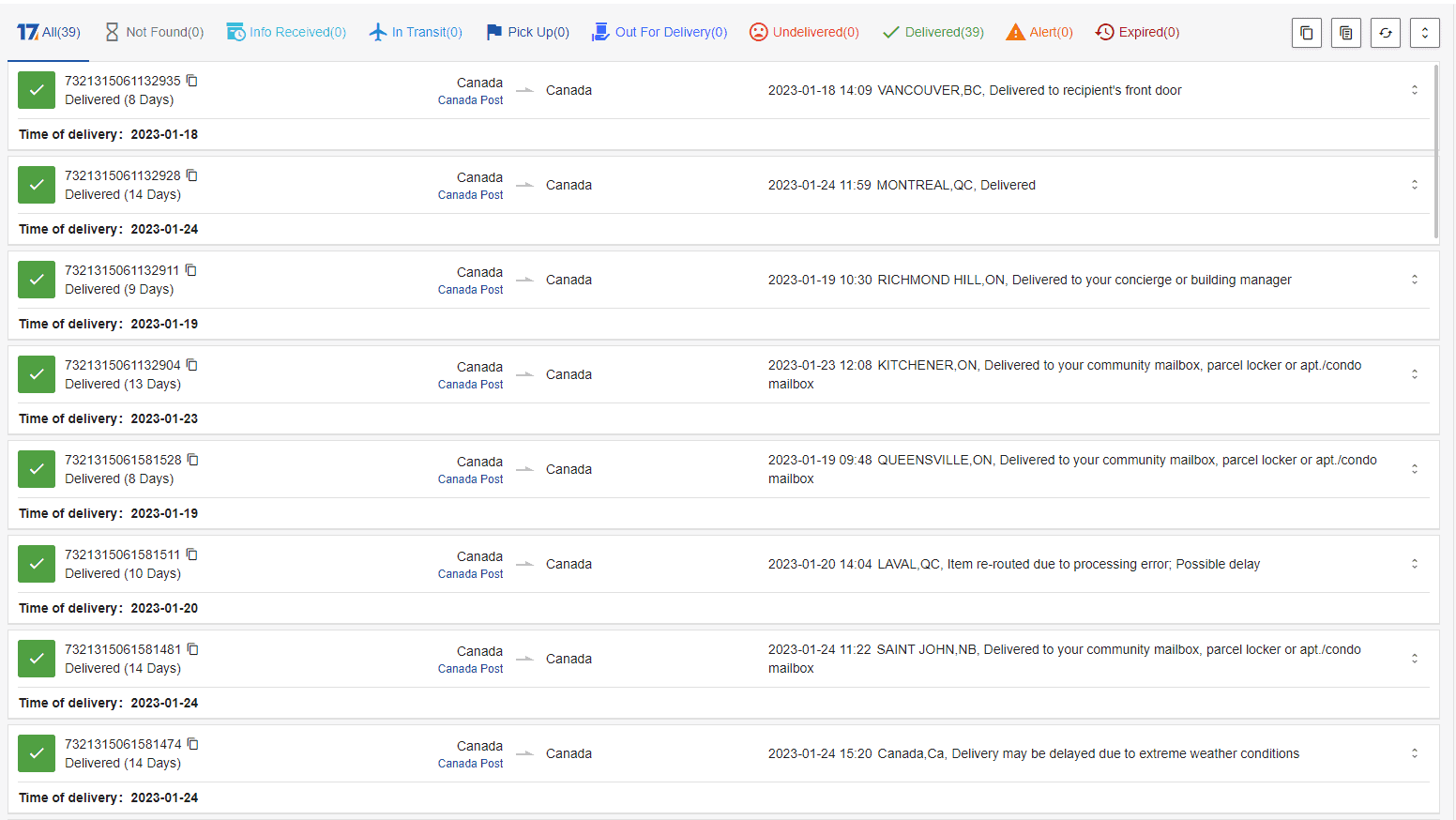The width and height of the screenshot is (1456, 820).
Task: Click green Delivered icon for SAINT JOHN shipment
Action: tap(36, 658)
